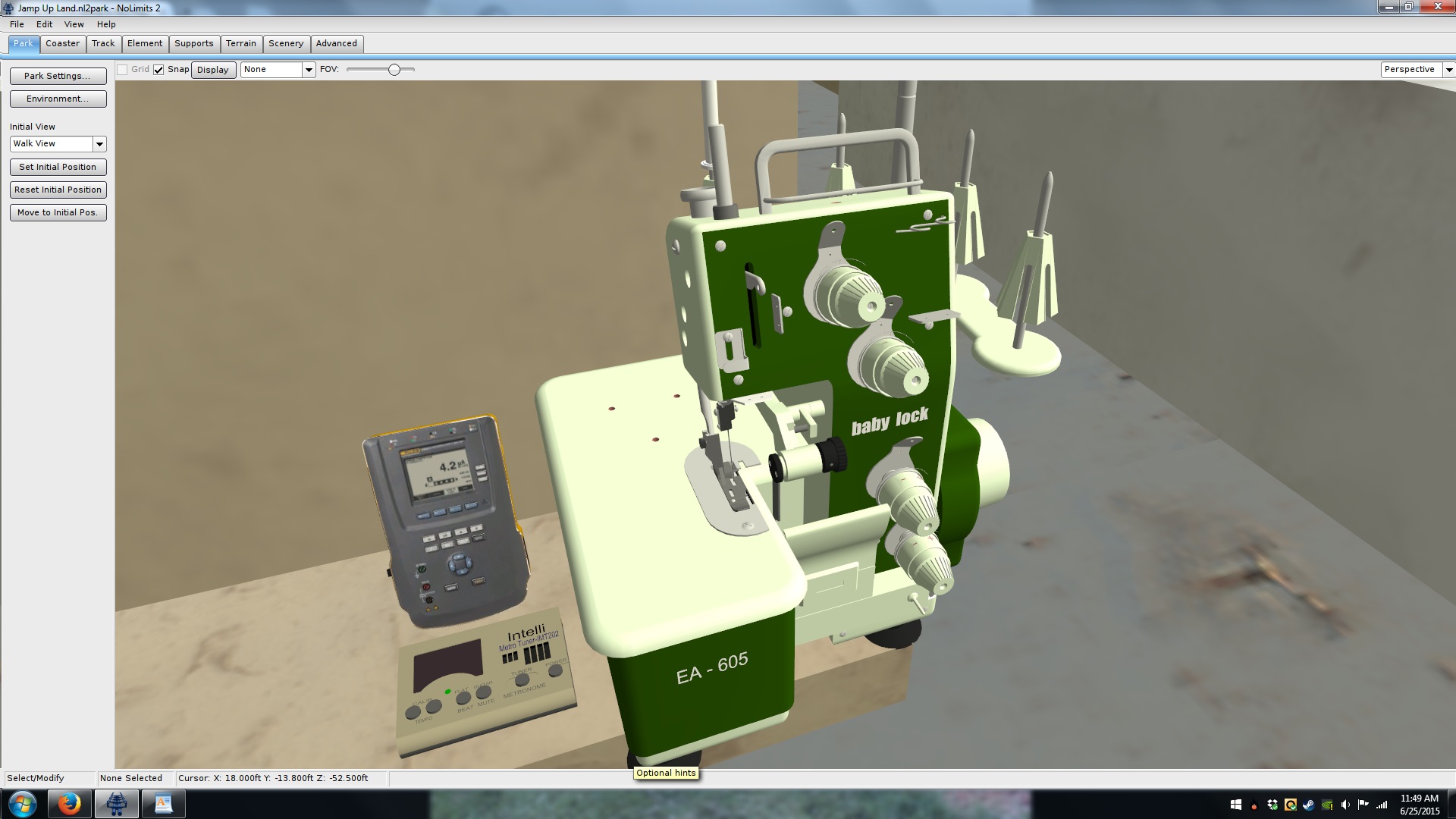Click the NVIDIA tray icon
The height and width of the screenshot is (819, 1456).
[x=1327, y=805]
